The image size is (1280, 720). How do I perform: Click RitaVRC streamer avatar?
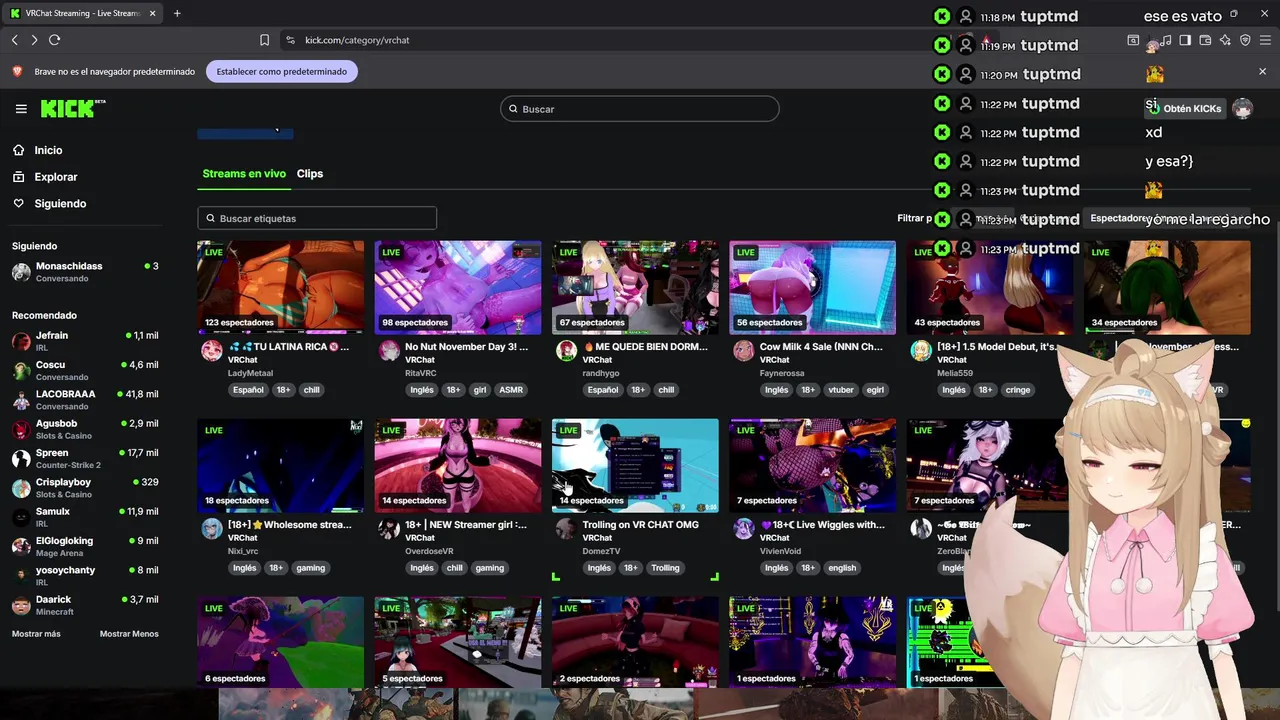(x=389, y=350)
